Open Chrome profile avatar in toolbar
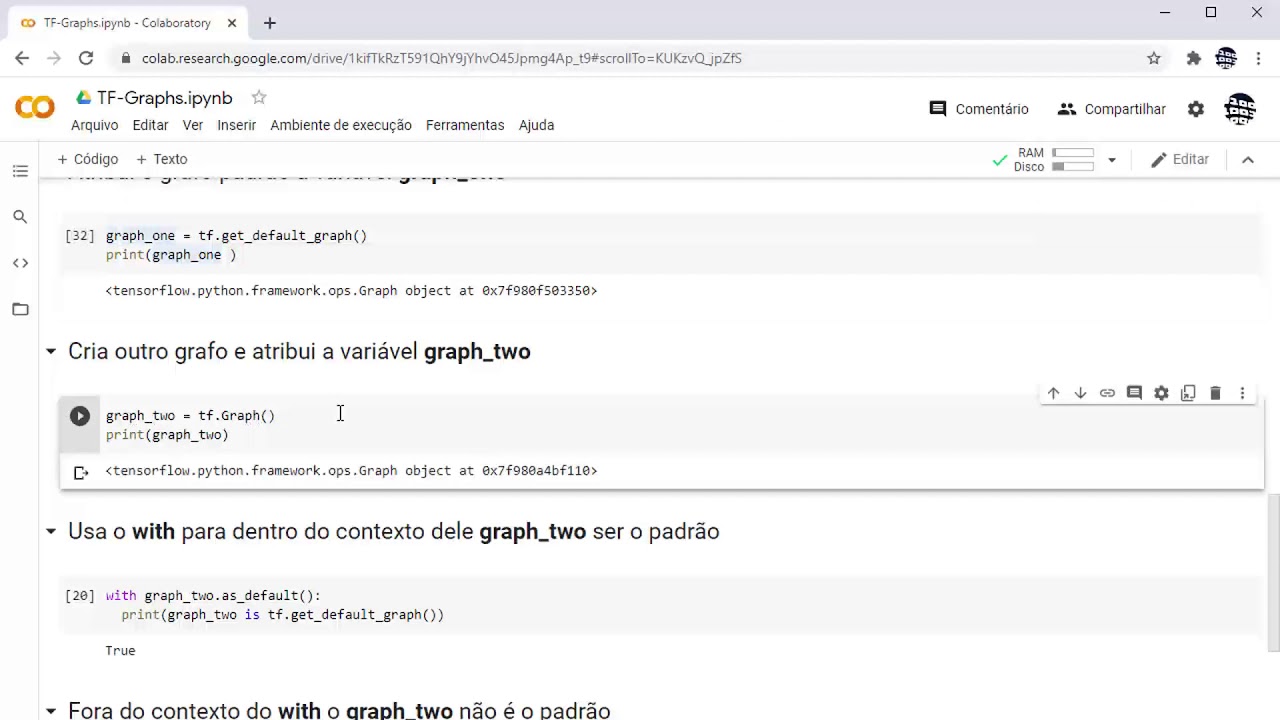This screenshot has height=720, width=1280. pos(1226,58)
